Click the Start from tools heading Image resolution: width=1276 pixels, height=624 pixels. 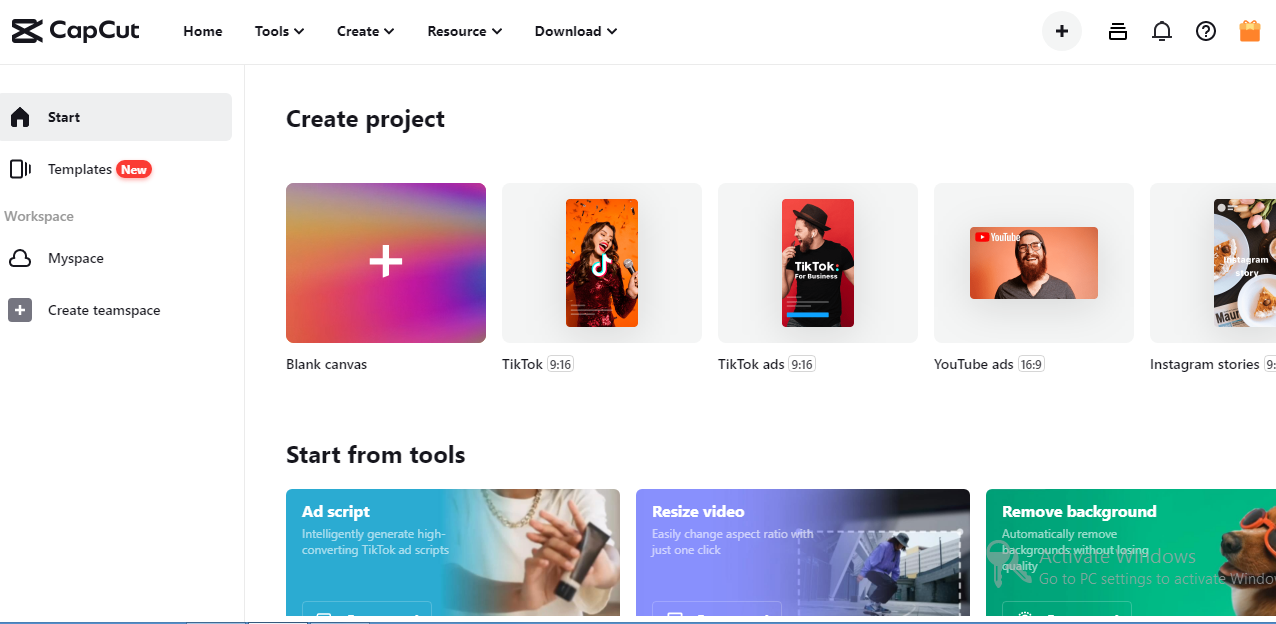[376, 455]
